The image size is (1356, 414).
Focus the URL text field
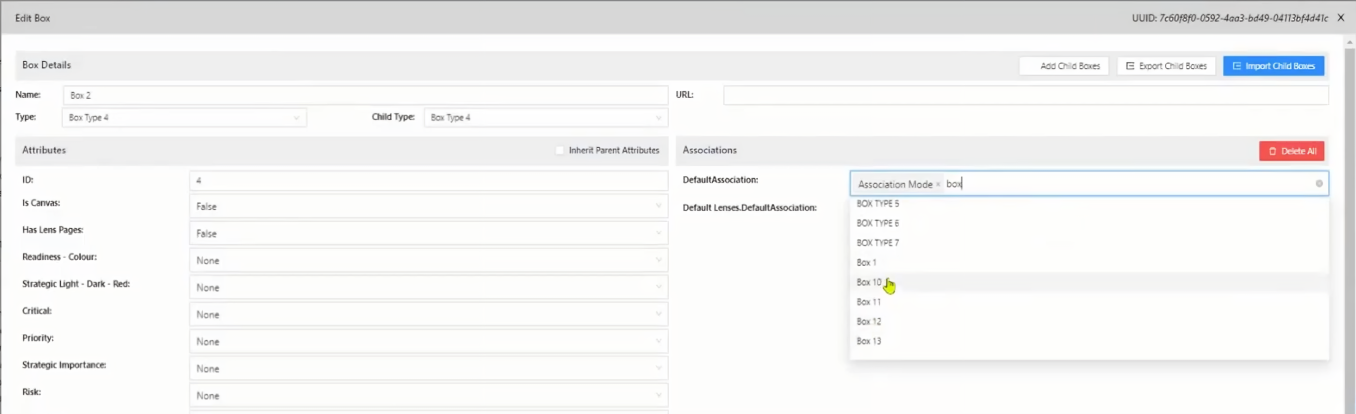1025,95
